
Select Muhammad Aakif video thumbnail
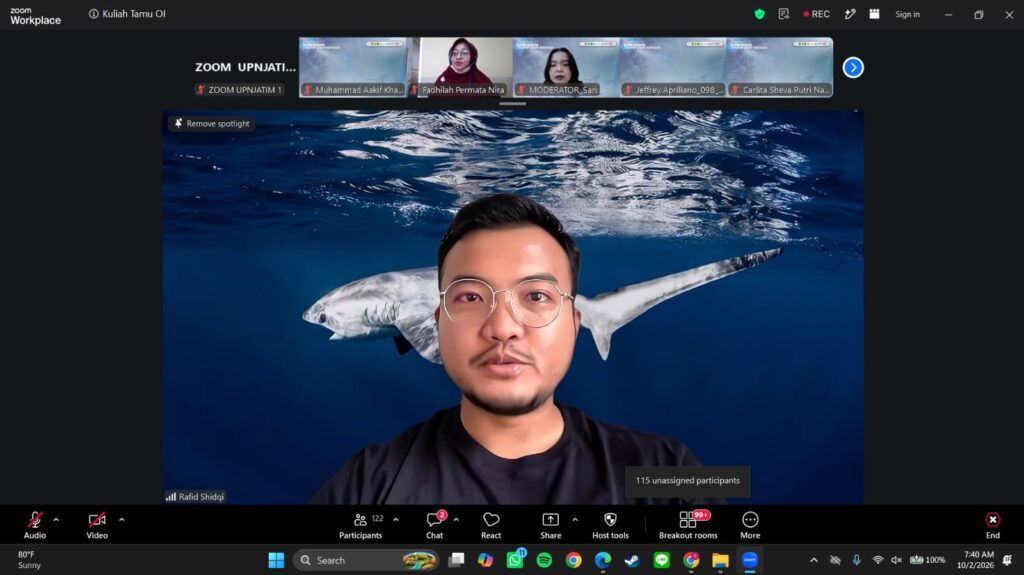(353, 67)
